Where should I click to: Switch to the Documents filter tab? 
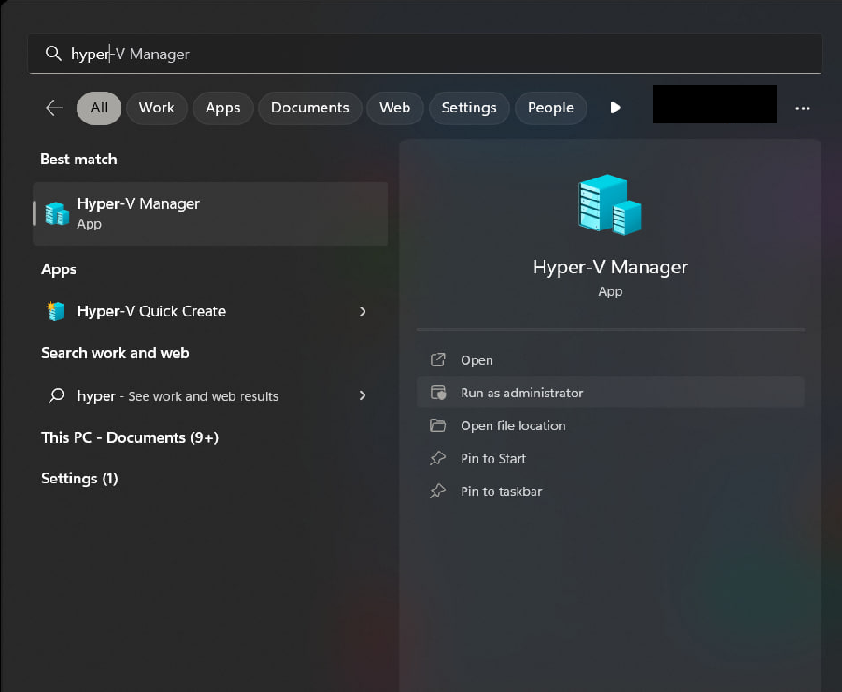coord(310,108)
